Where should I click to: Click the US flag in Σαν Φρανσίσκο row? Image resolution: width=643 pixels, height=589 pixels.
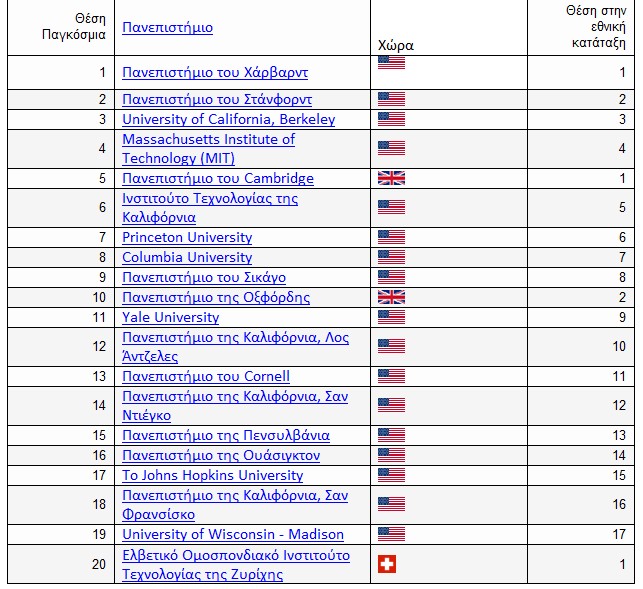[x=391, y=504]
